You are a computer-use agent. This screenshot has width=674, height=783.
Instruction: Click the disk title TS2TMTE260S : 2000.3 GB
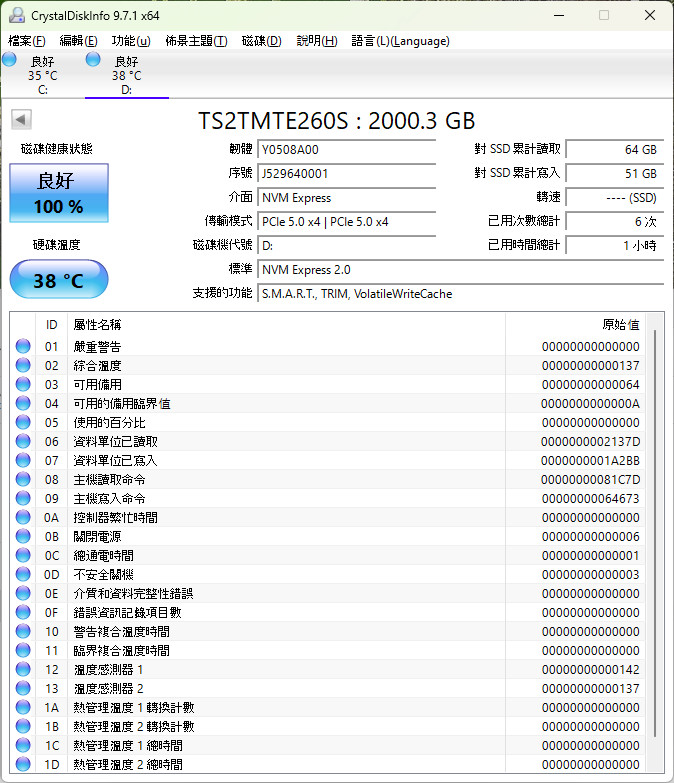[x=337, y=121]
